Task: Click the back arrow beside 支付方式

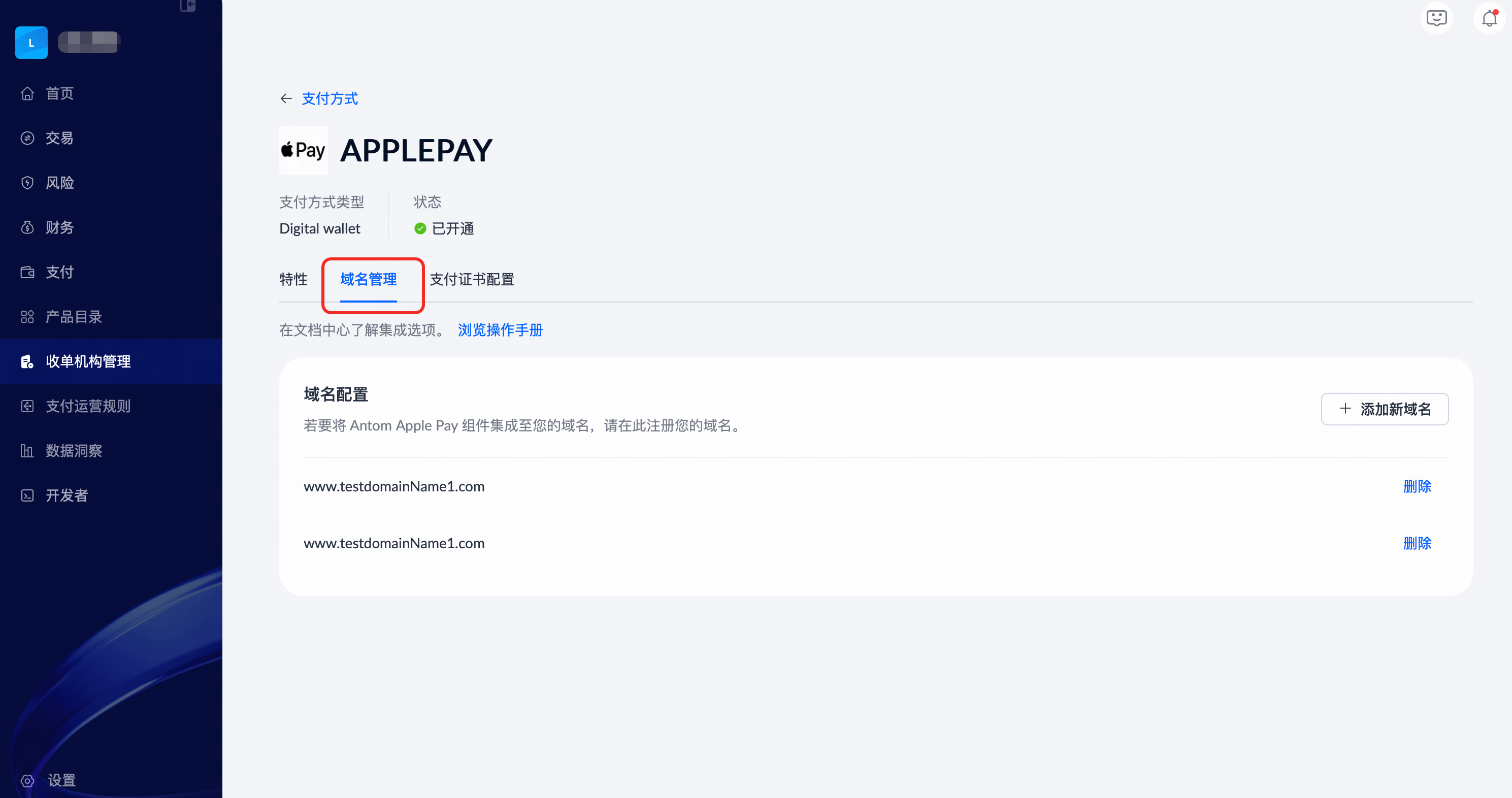Action: point(286,98)
